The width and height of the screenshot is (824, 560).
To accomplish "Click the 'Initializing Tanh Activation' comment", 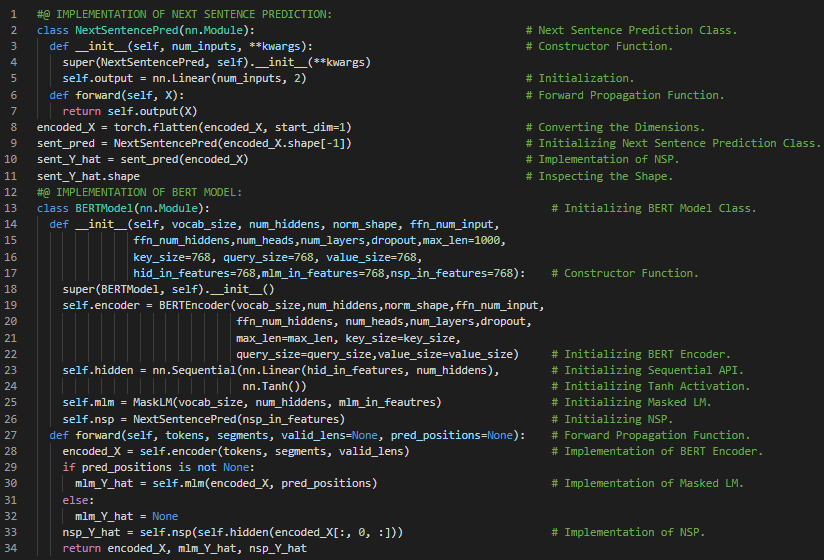I will click(x=654, y=386).
